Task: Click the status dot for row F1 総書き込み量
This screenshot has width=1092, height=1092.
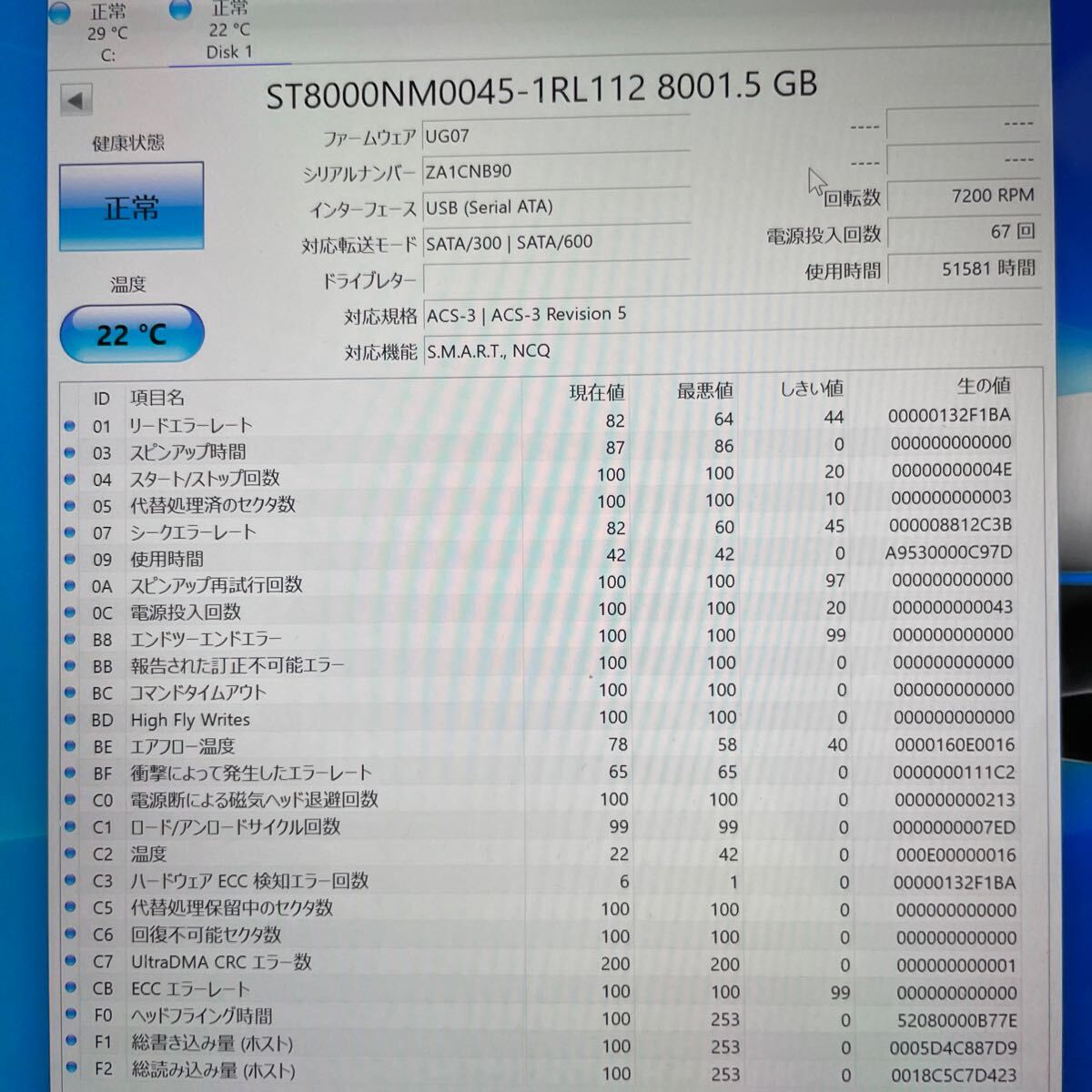Action: (70, 1041)
